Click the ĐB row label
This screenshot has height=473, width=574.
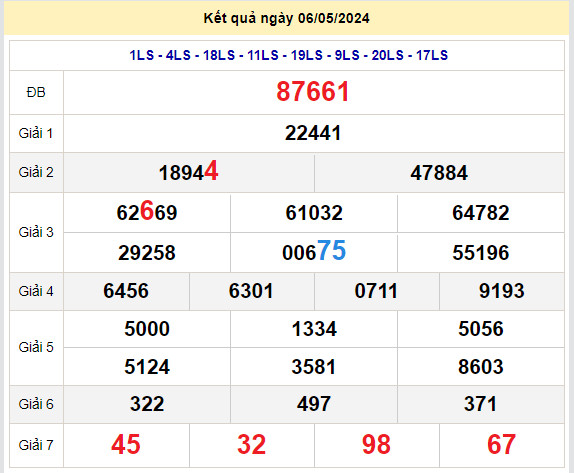36,92
